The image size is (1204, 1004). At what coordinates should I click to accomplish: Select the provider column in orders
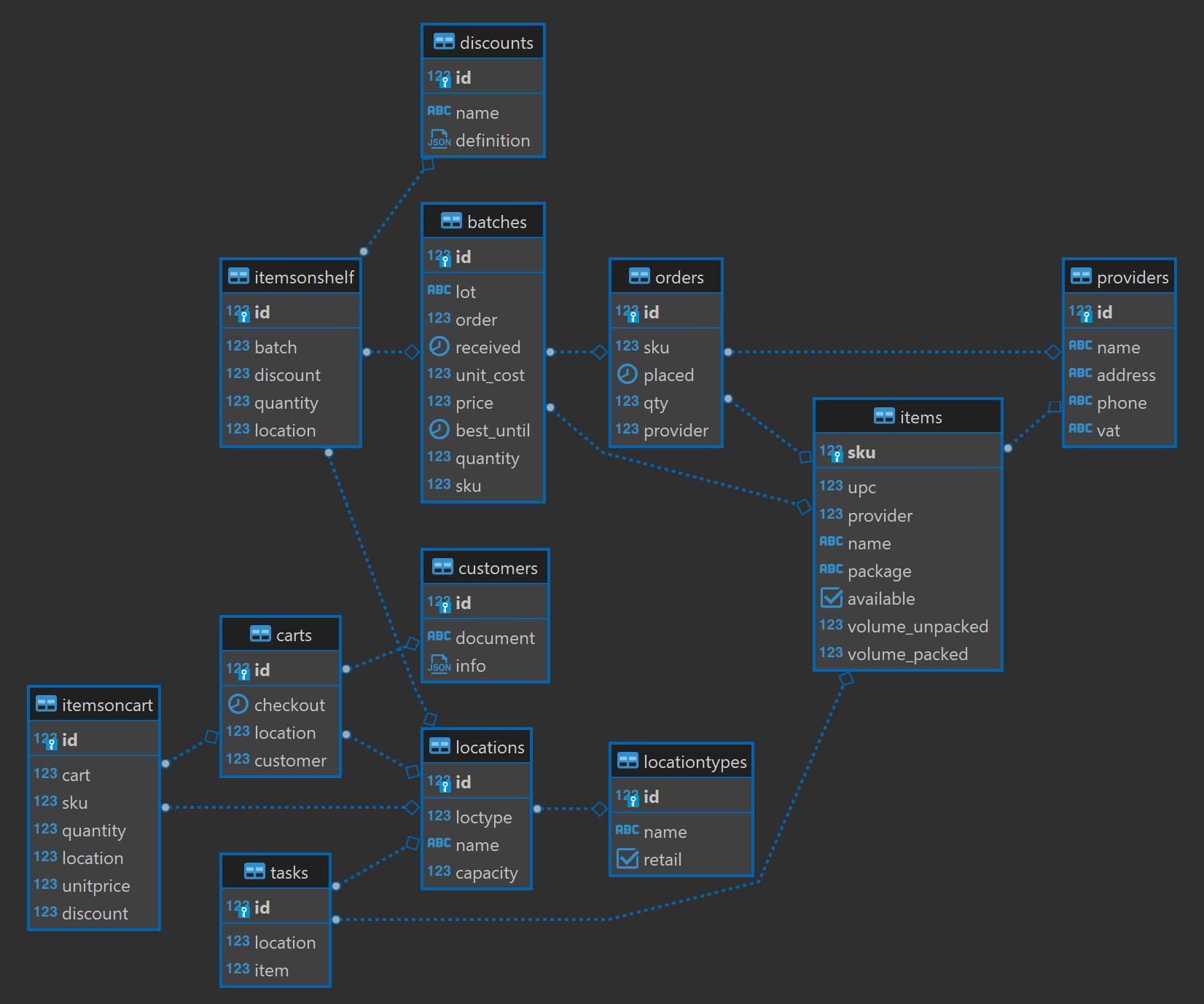pos(666,430)
